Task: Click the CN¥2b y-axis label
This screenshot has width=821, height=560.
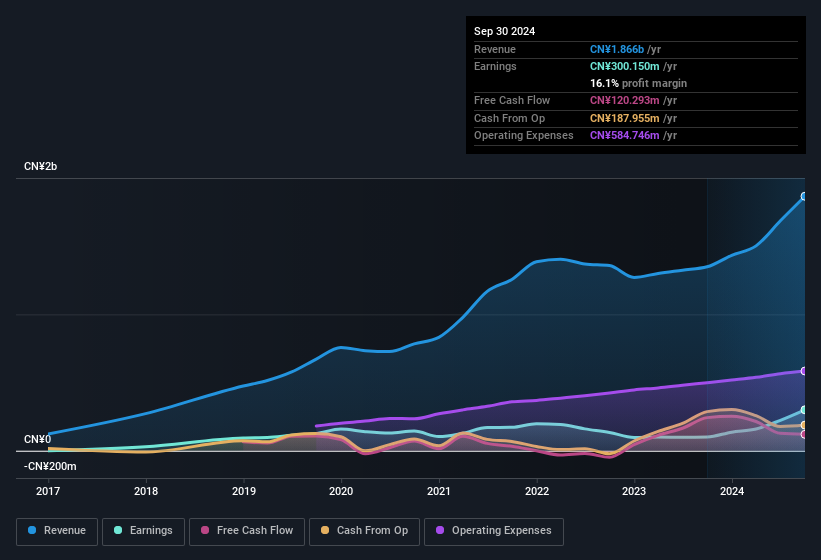Action: pos(40,166)
